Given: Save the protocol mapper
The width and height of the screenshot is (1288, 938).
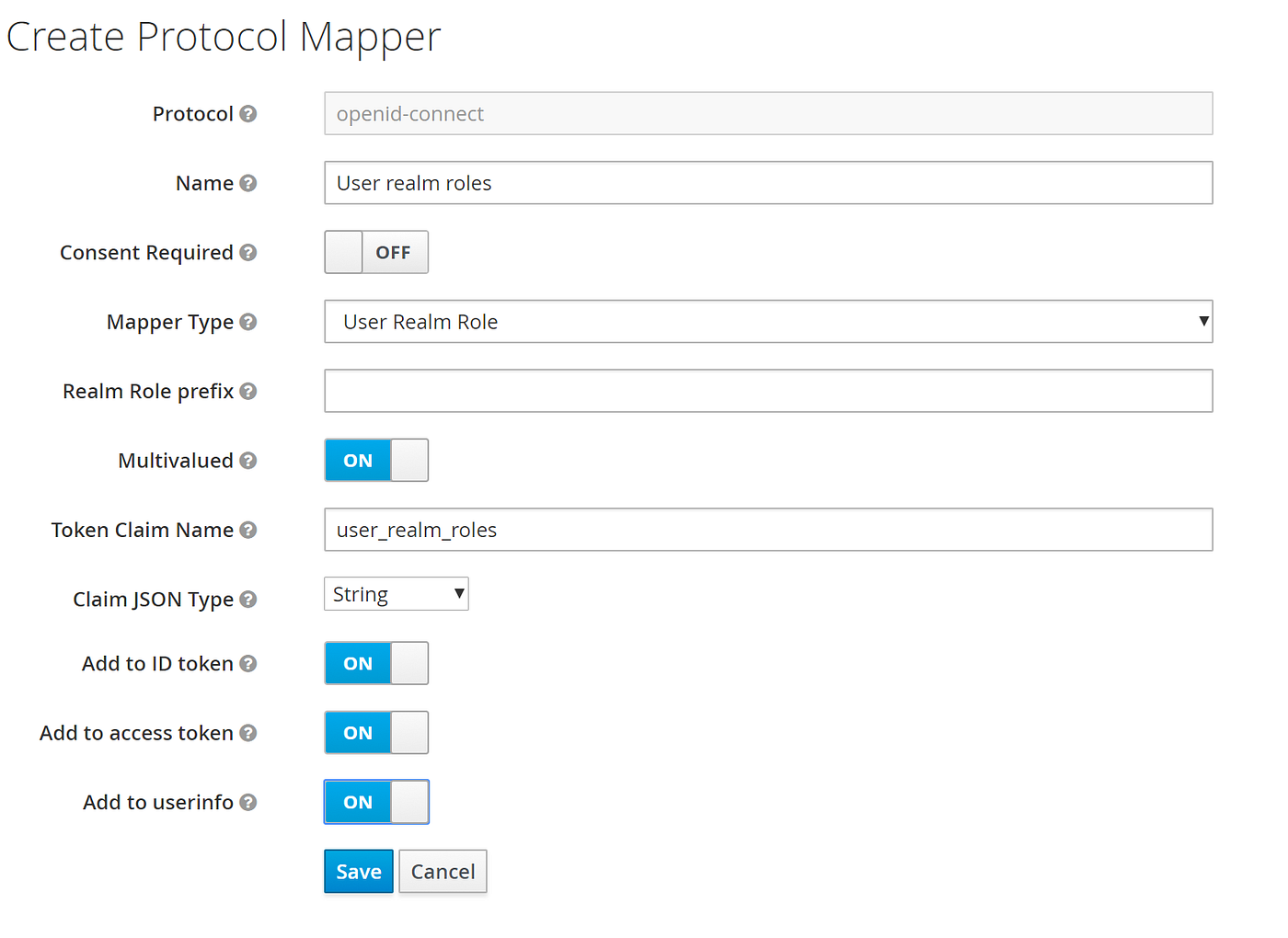Looking at the screenshot, I should [359, 872].
